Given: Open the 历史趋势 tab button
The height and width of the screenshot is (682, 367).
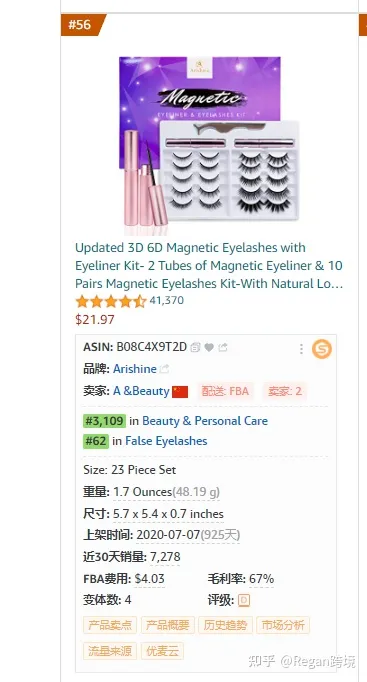Looking at the screenshot, I should pyautogui.click(x=225, y=625).
